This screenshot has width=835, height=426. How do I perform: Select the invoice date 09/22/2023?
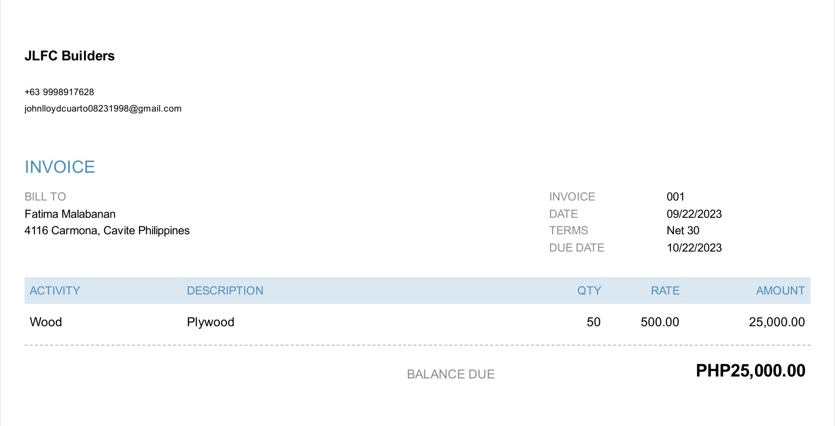(x=694, y=214)
